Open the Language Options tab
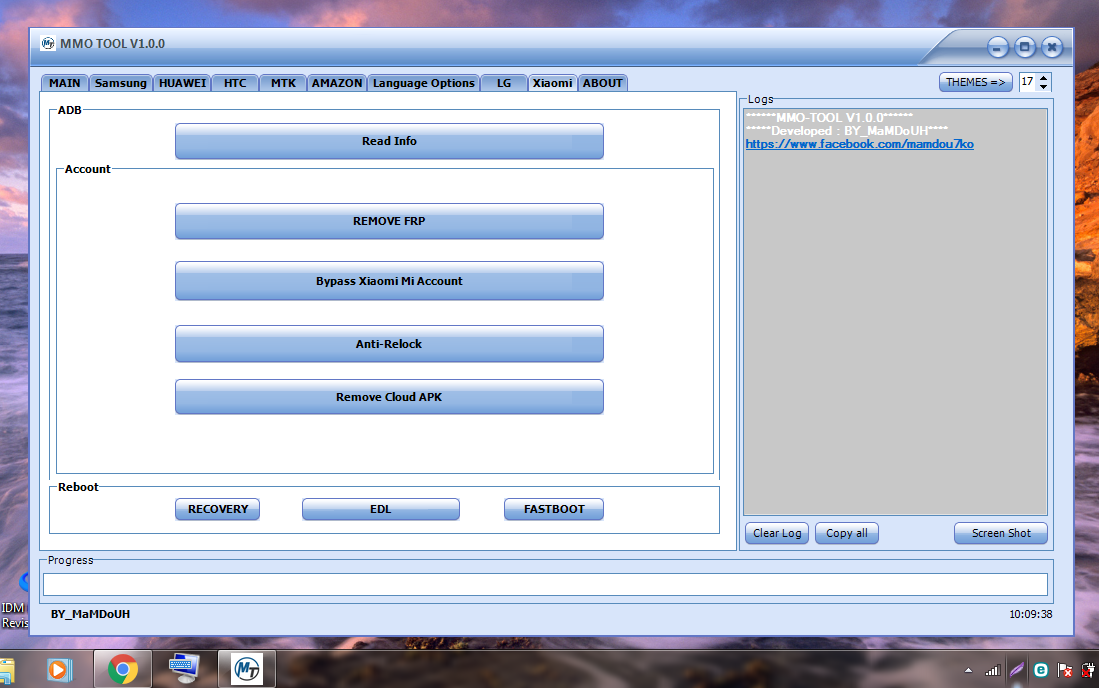The width and height of the screenshot is (1099, 688). click(423, 83)
